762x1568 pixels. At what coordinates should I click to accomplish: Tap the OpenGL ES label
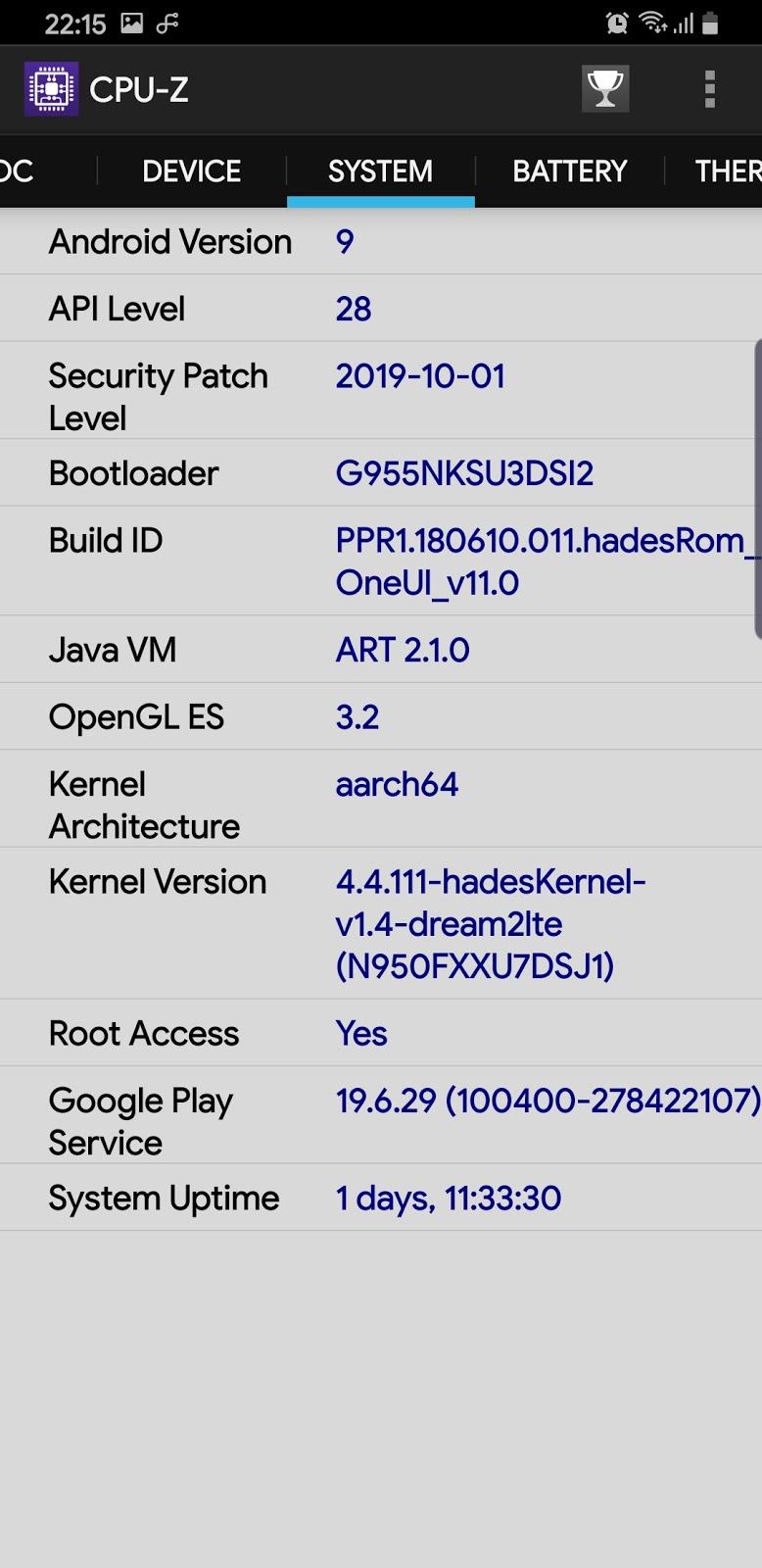point(136,717)
